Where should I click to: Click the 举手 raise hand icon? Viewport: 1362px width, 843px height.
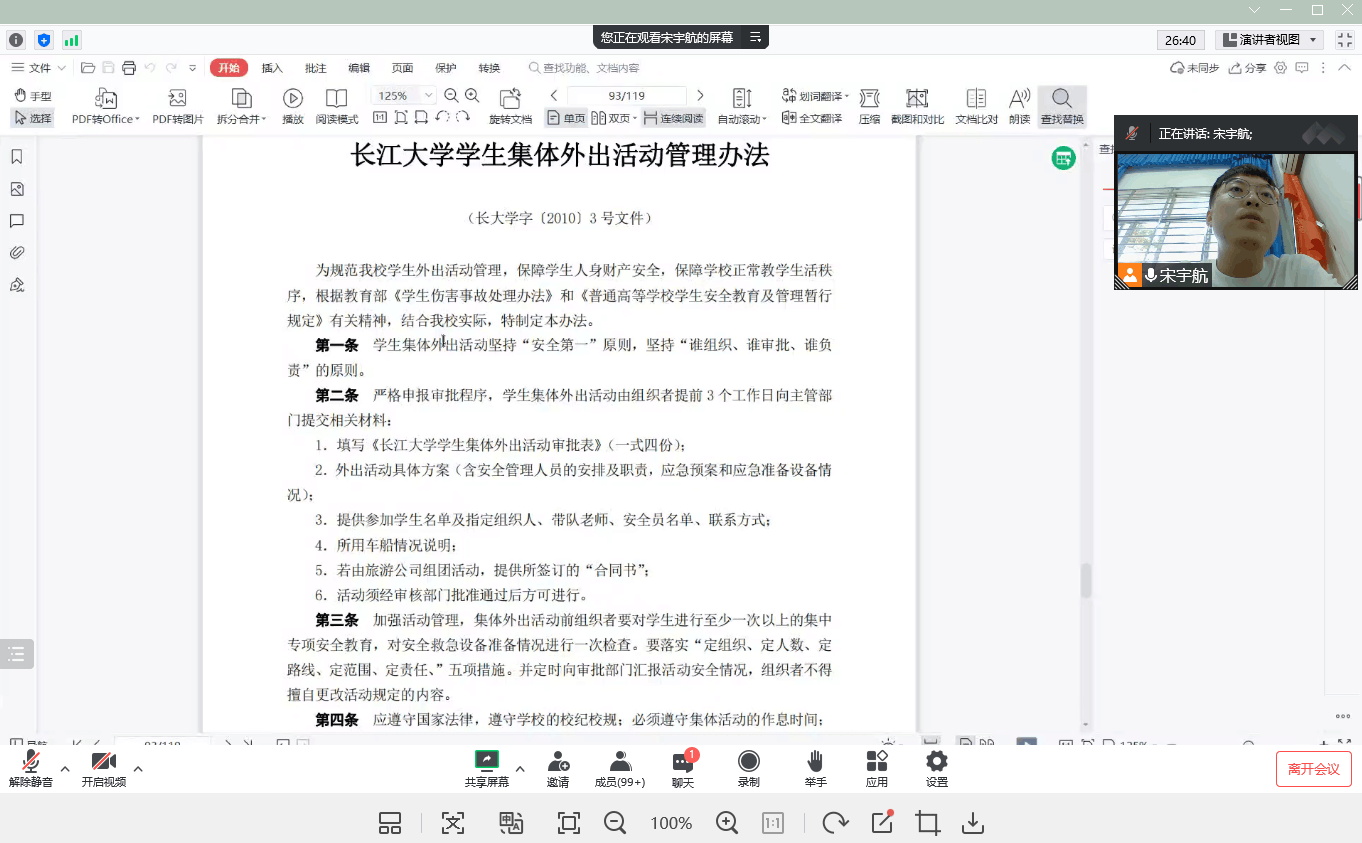click(815, 762)
